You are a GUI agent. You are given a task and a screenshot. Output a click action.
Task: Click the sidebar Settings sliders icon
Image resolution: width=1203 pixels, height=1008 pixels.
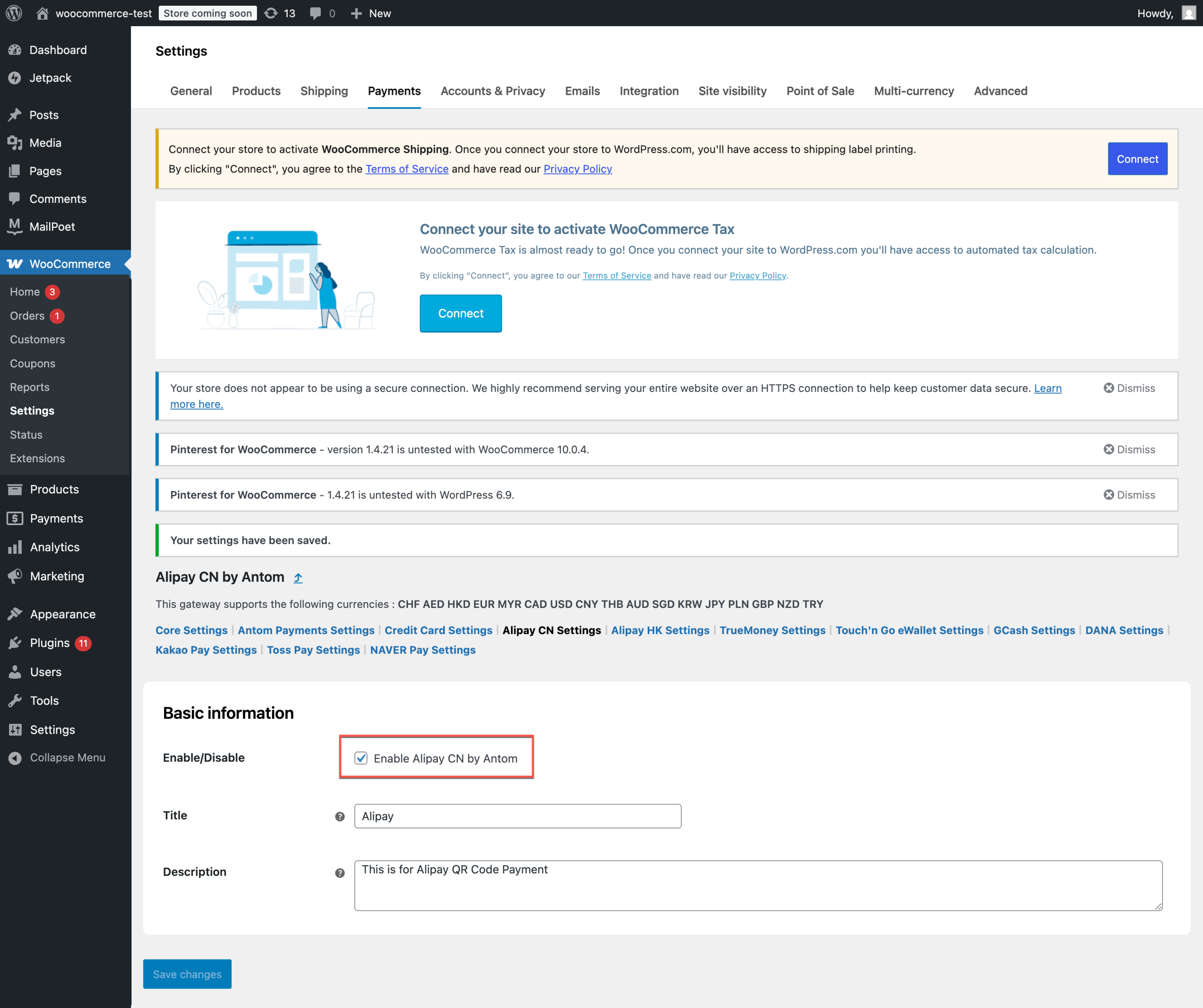point(15,730)
